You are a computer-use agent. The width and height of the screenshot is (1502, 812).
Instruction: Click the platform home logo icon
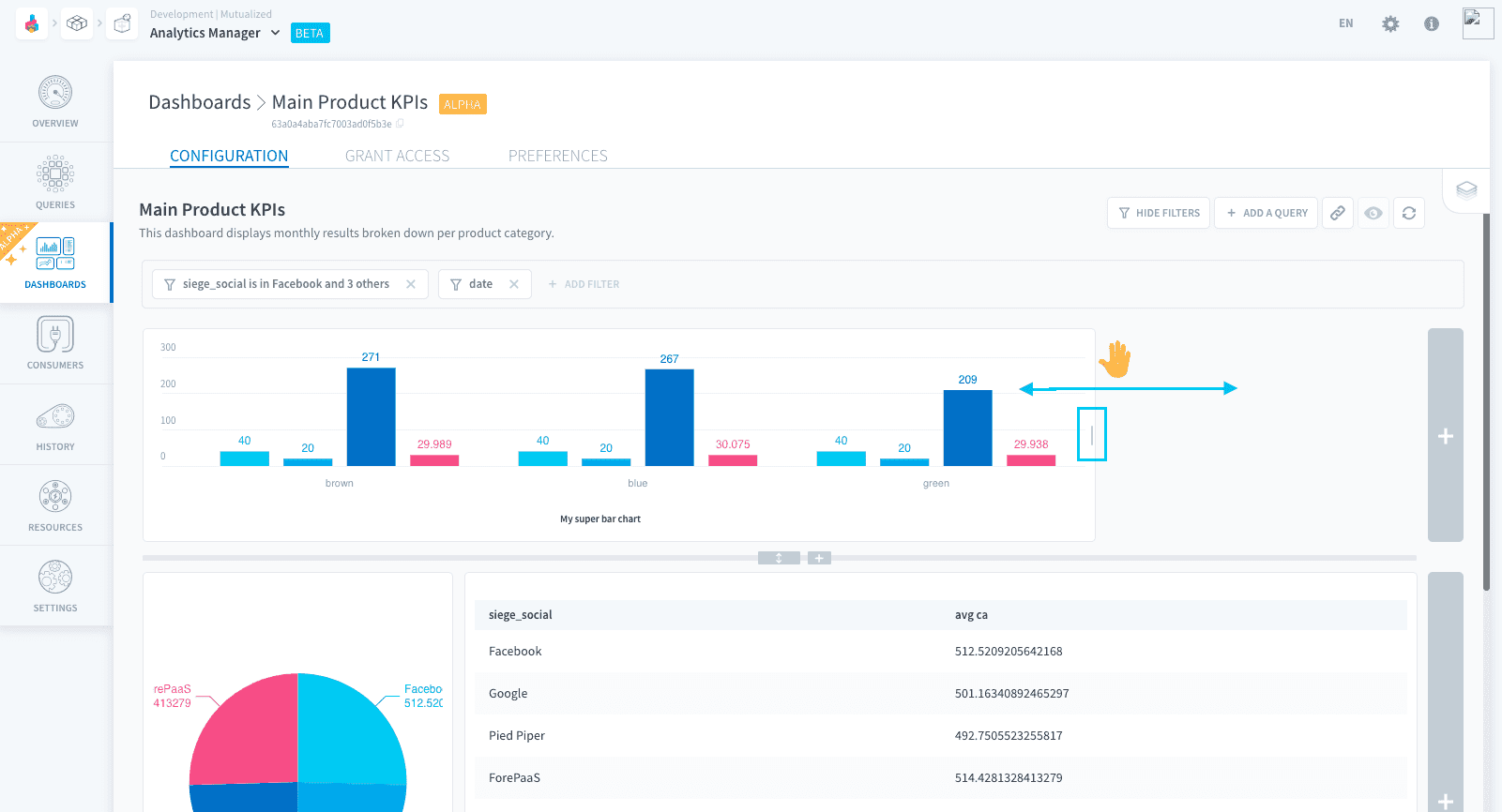point(32,23)
